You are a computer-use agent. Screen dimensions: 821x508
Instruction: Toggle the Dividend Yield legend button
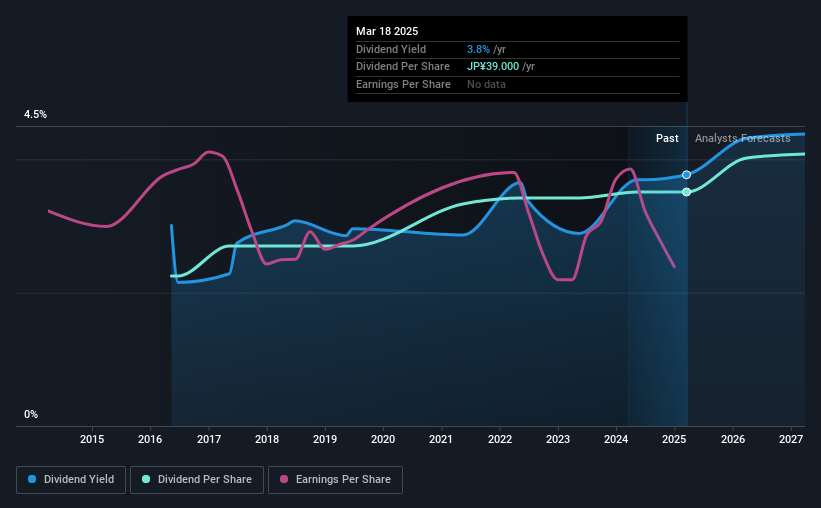click(x=71, y=480)
